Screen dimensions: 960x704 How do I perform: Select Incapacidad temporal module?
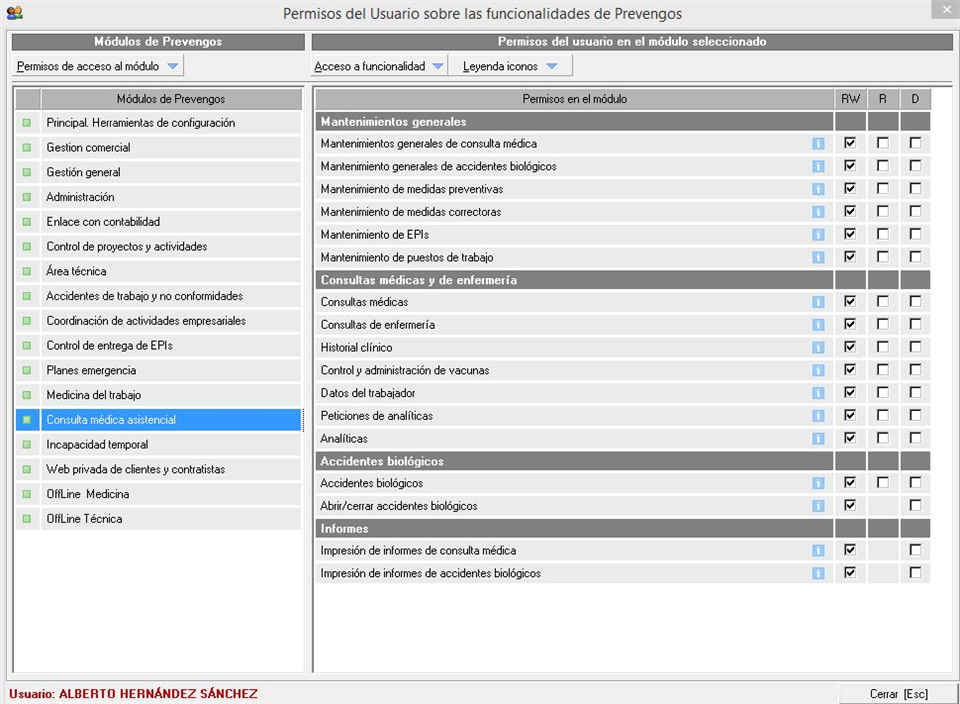(97, 445)
